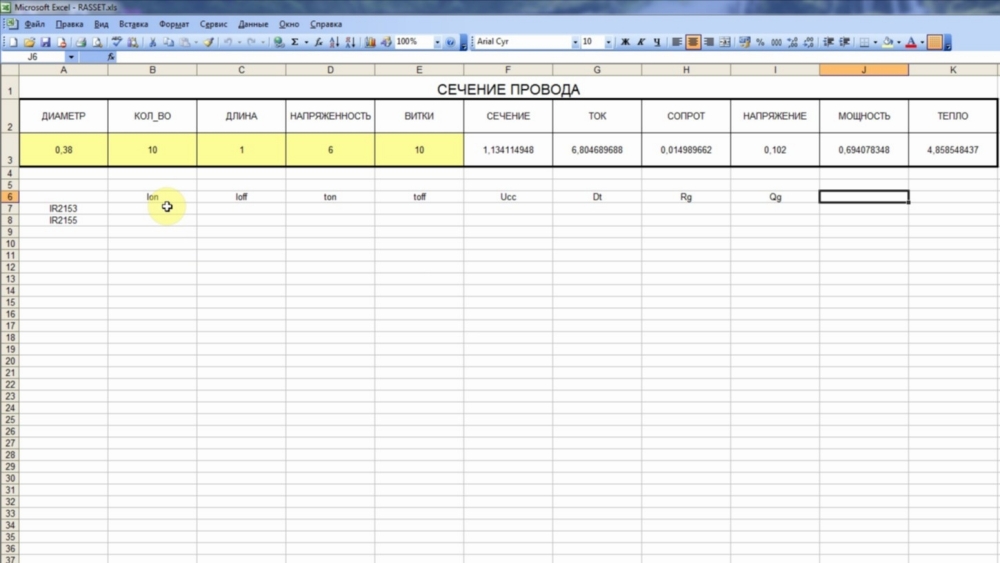1000x563 pixels.
Task: Open the Файл menu
Action: pos(34,24)
